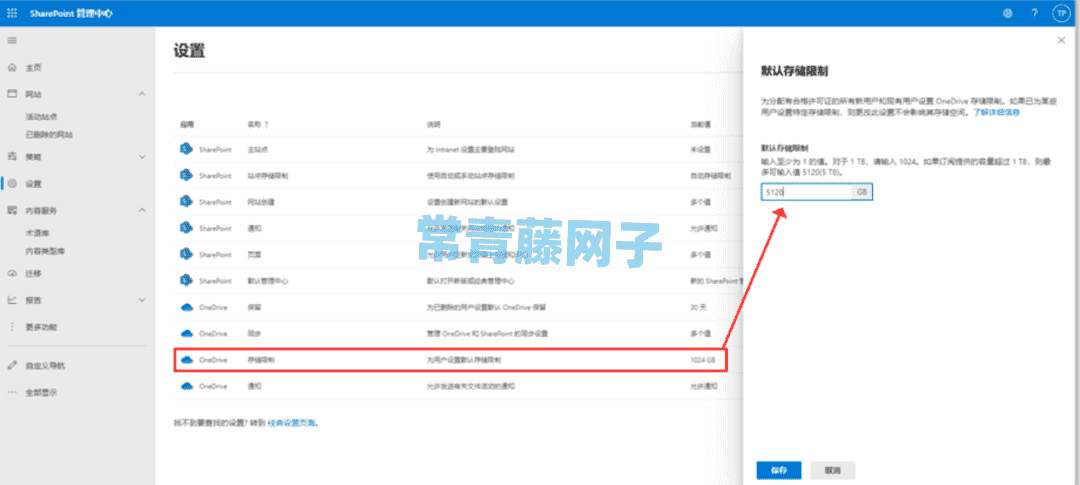Viewport: 1080px width, 485px height.
Task: Expand the 报告 section chevron
Action: pyautogui.click(x=142, y=300)
